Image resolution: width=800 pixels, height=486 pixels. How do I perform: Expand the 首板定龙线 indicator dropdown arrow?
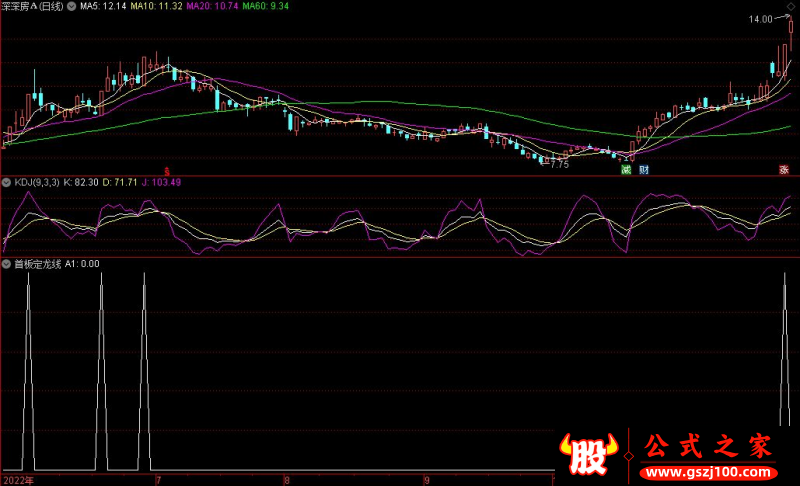click(x=6, y=265)
